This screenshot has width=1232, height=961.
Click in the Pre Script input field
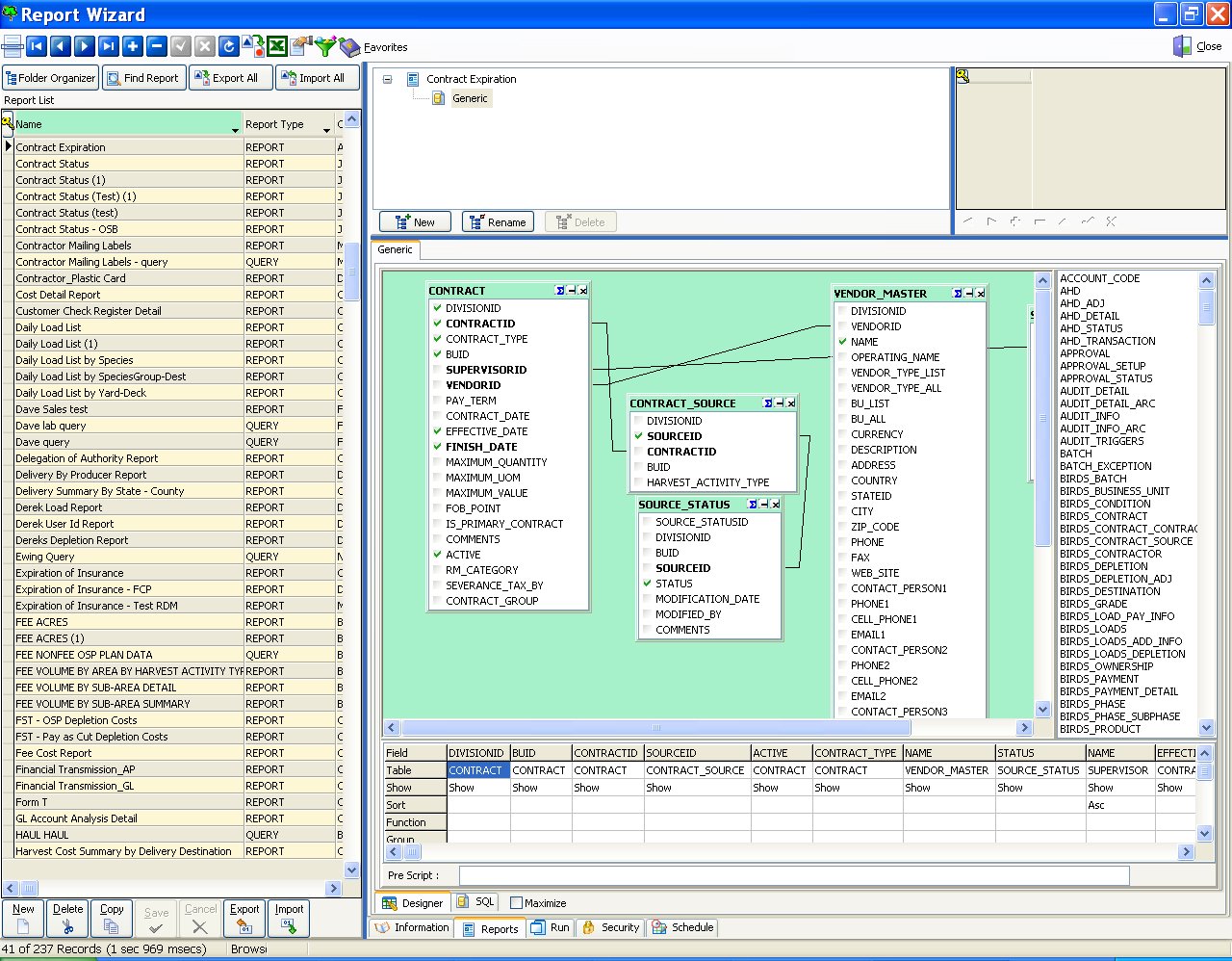point(793,875)
